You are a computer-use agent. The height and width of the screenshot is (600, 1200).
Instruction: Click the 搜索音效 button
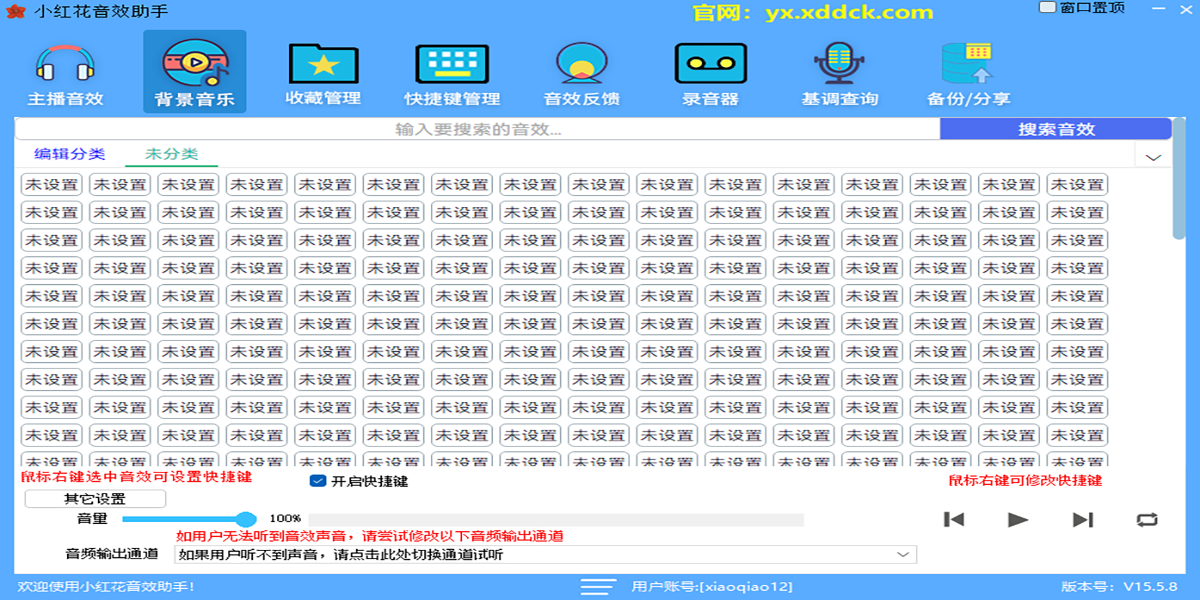tap(1055, 129)
